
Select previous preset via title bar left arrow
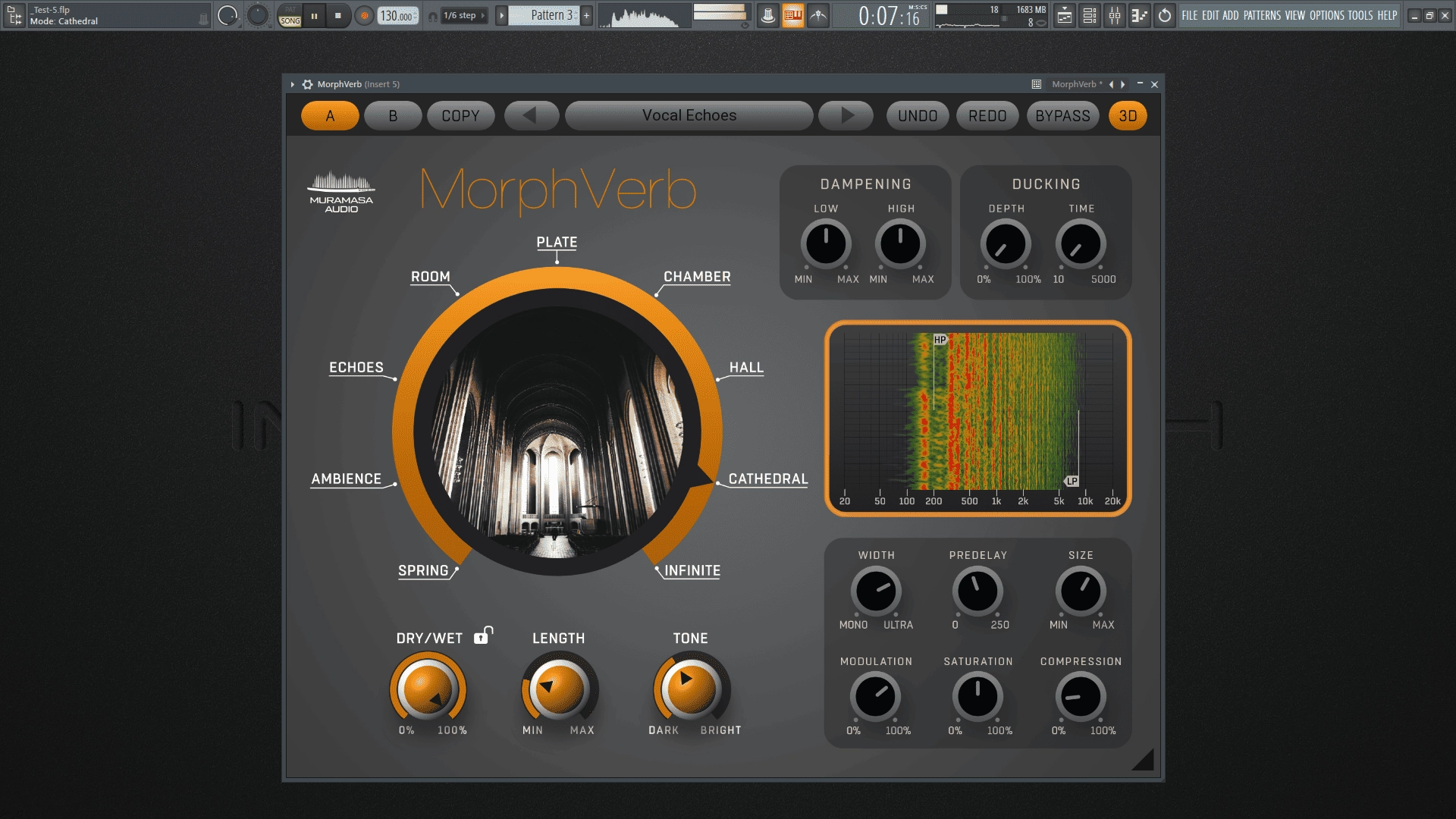coord(1111,84)
